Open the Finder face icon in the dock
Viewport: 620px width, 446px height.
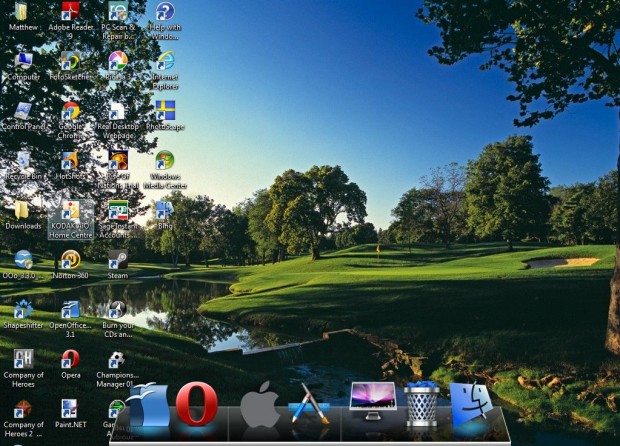470,405
